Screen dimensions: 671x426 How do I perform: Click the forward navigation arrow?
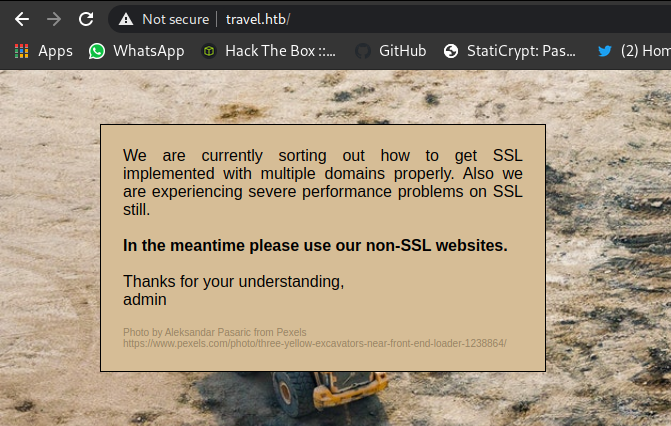tap(54, 19)
